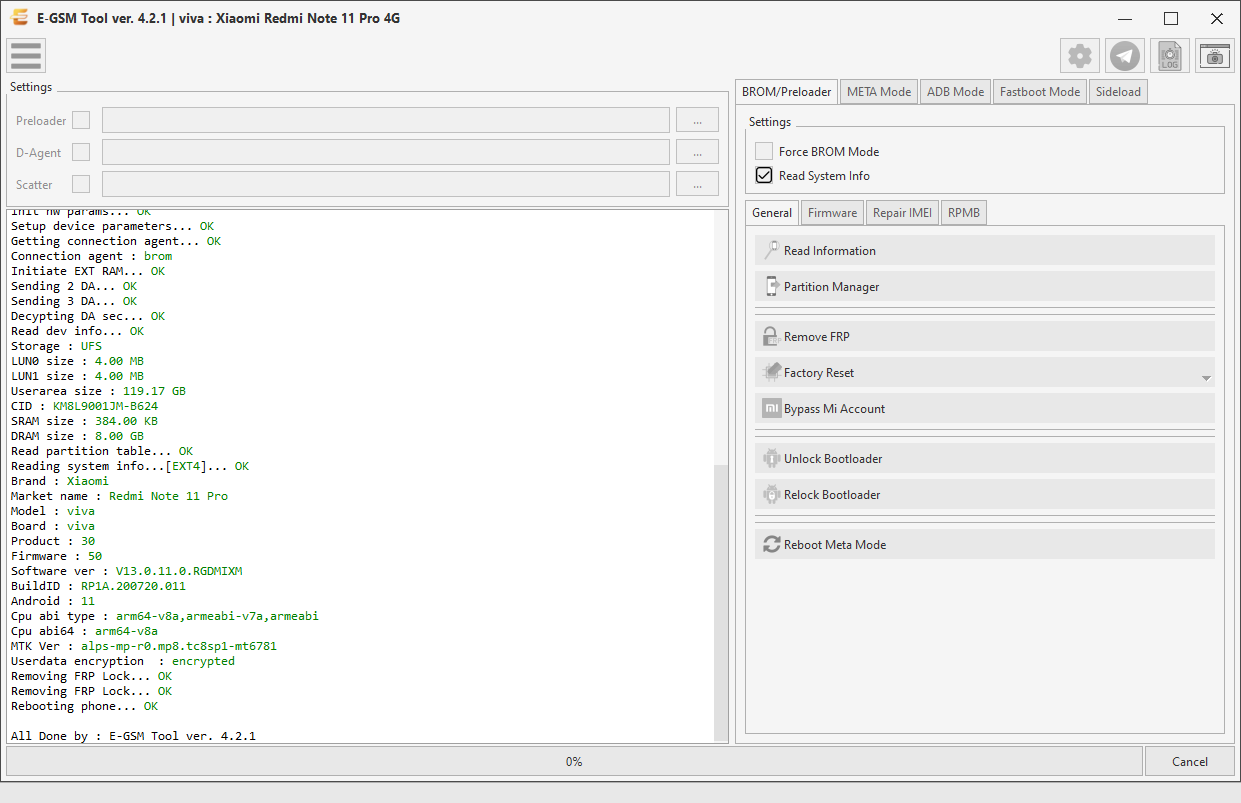Screen dimensions: 1241x803
Task: Minimize the E-GSM Tool window
Action: (x=1125, y=18)
